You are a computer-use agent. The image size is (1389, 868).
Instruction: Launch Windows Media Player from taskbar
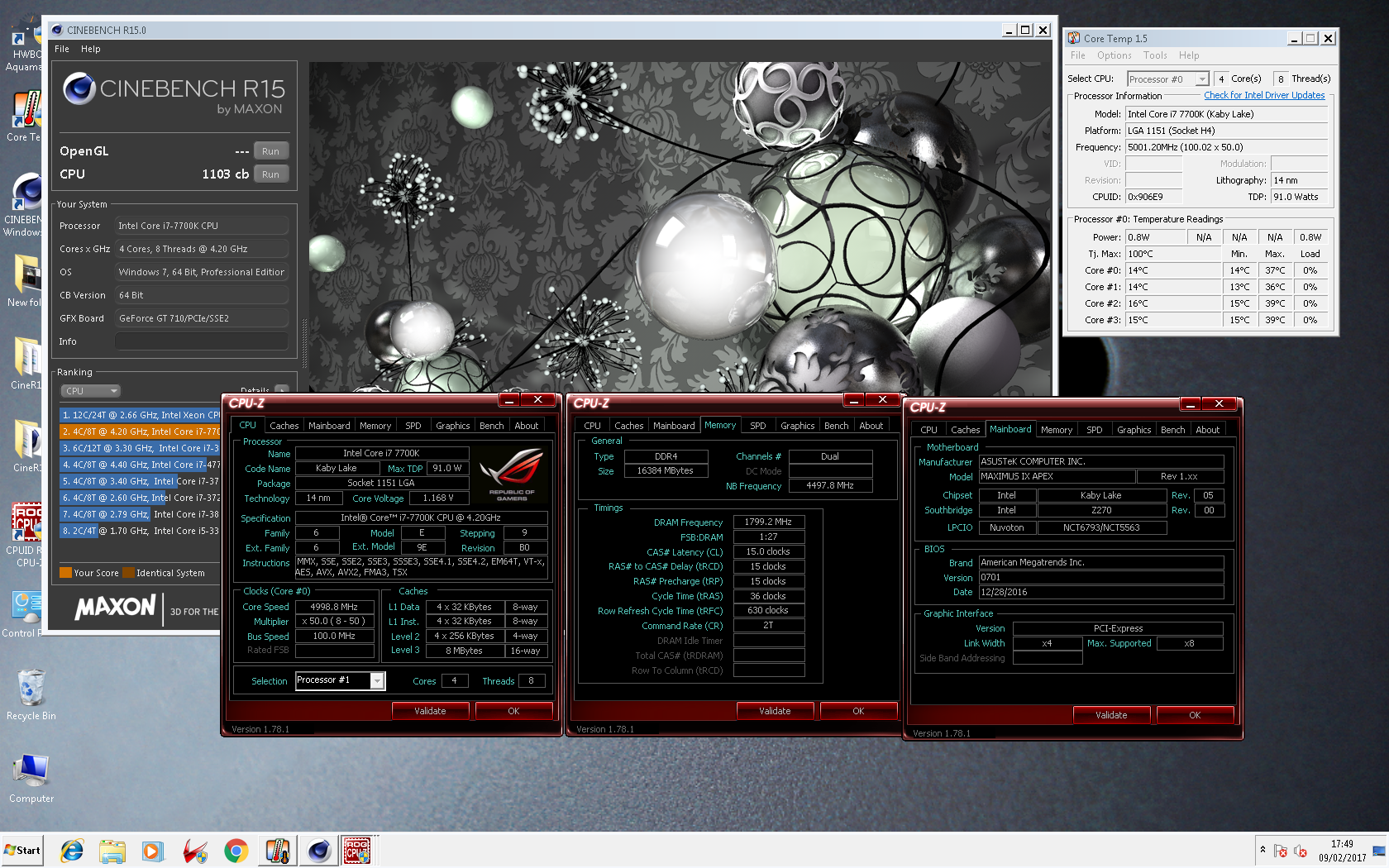153,851
